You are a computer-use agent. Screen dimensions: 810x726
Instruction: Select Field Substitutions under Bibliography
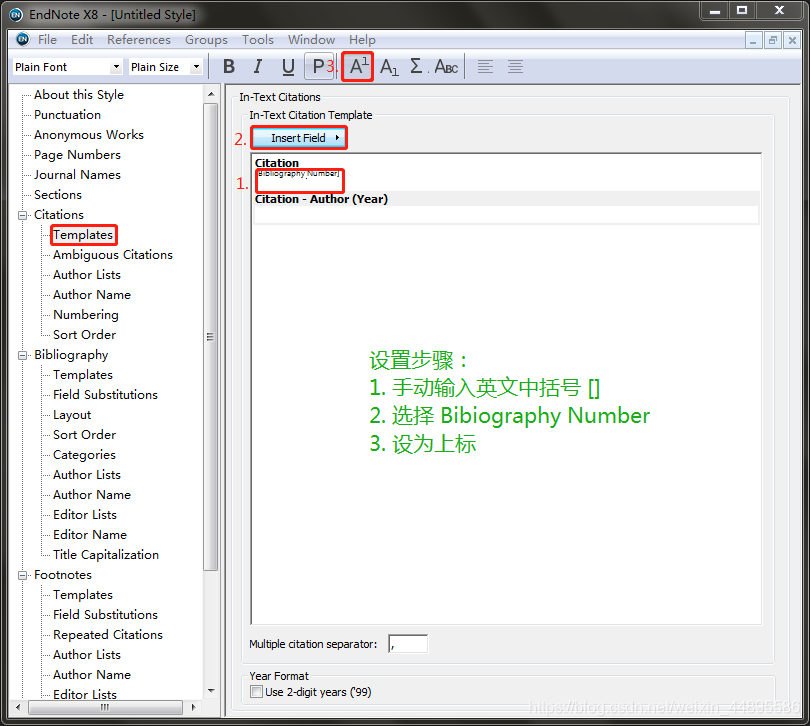(105, 395)
